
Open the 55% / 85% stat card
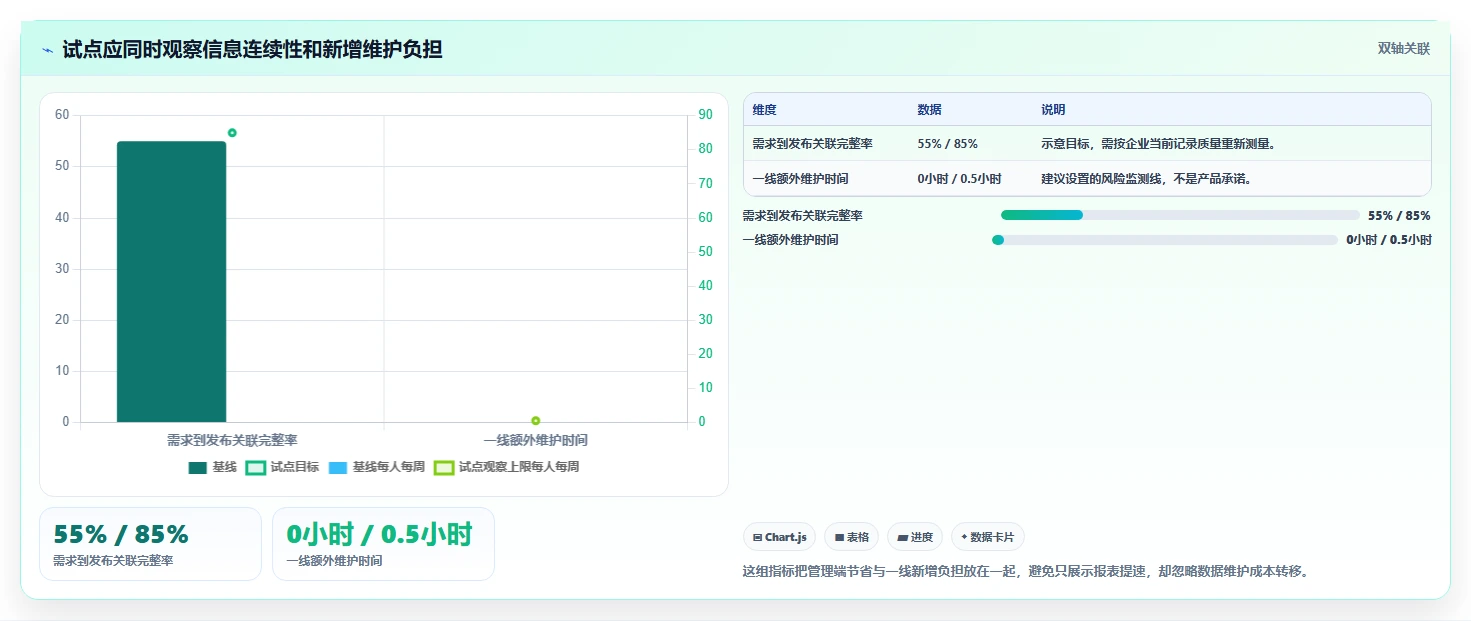pyautogui.click(x=150, y=544)
